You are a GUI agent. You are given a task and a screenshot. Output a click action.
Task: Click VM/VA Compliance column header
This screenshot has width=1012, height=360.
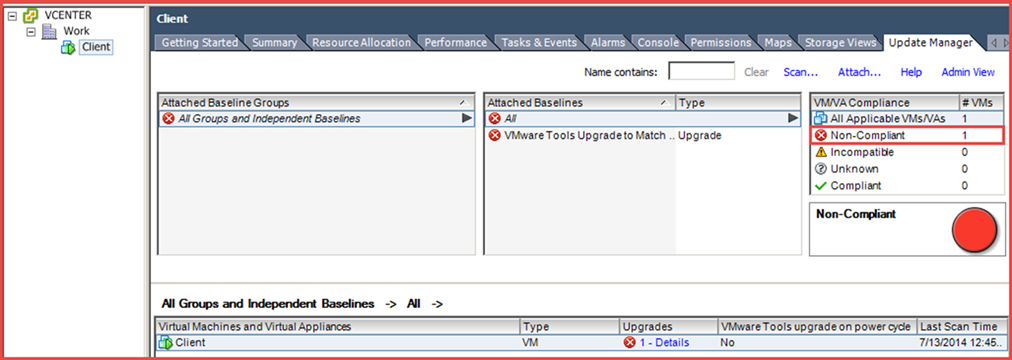click(x=884, y=103)
